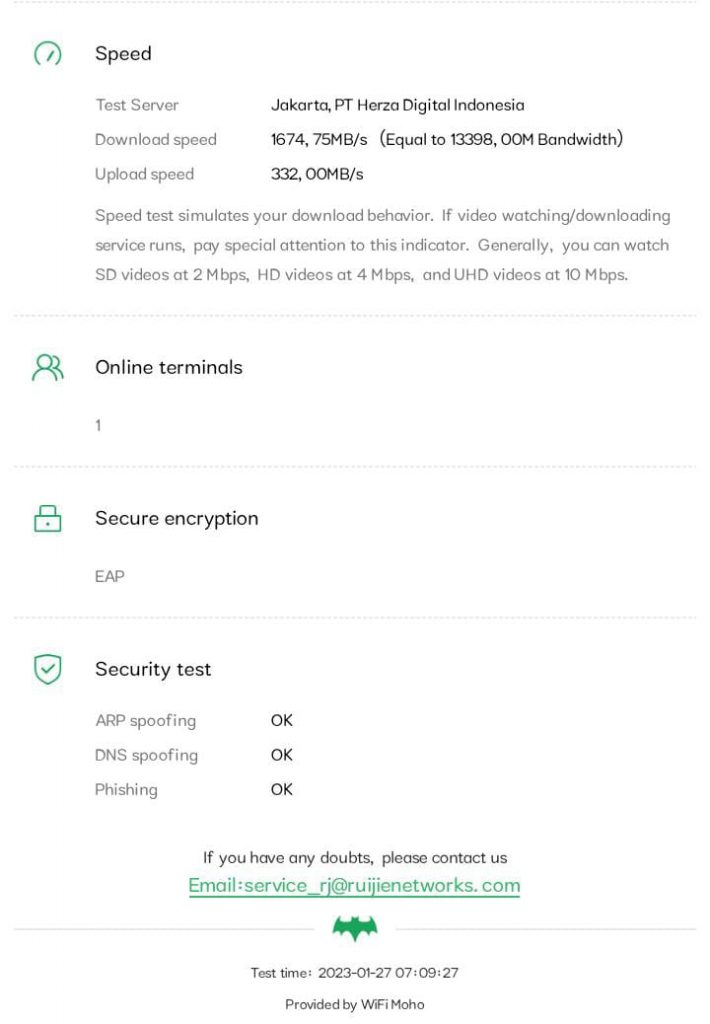Select the Speed section heading
The height and width of the screenshot is (1024, 710).
click(x=123, y=54)
